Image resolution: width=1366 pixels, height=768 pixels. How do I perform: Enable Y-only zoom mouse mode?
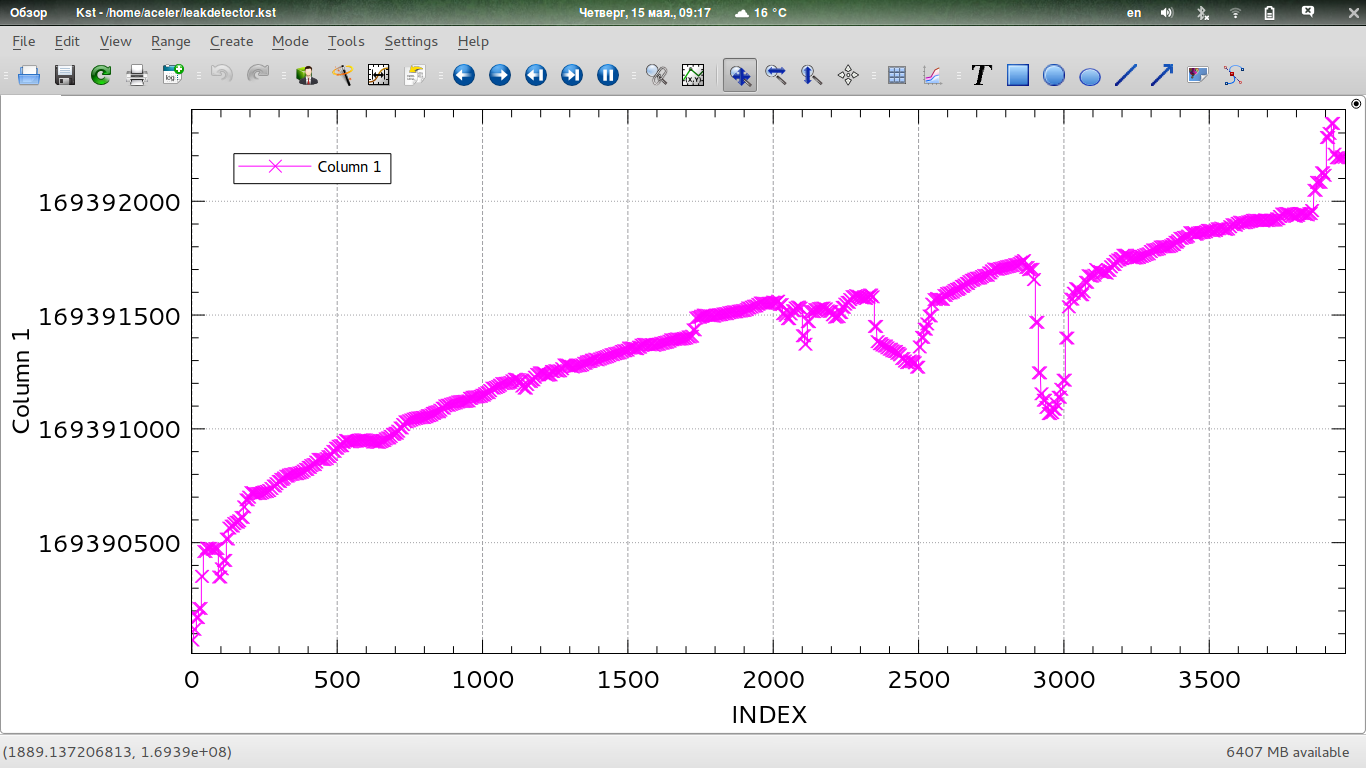[812, 75]
